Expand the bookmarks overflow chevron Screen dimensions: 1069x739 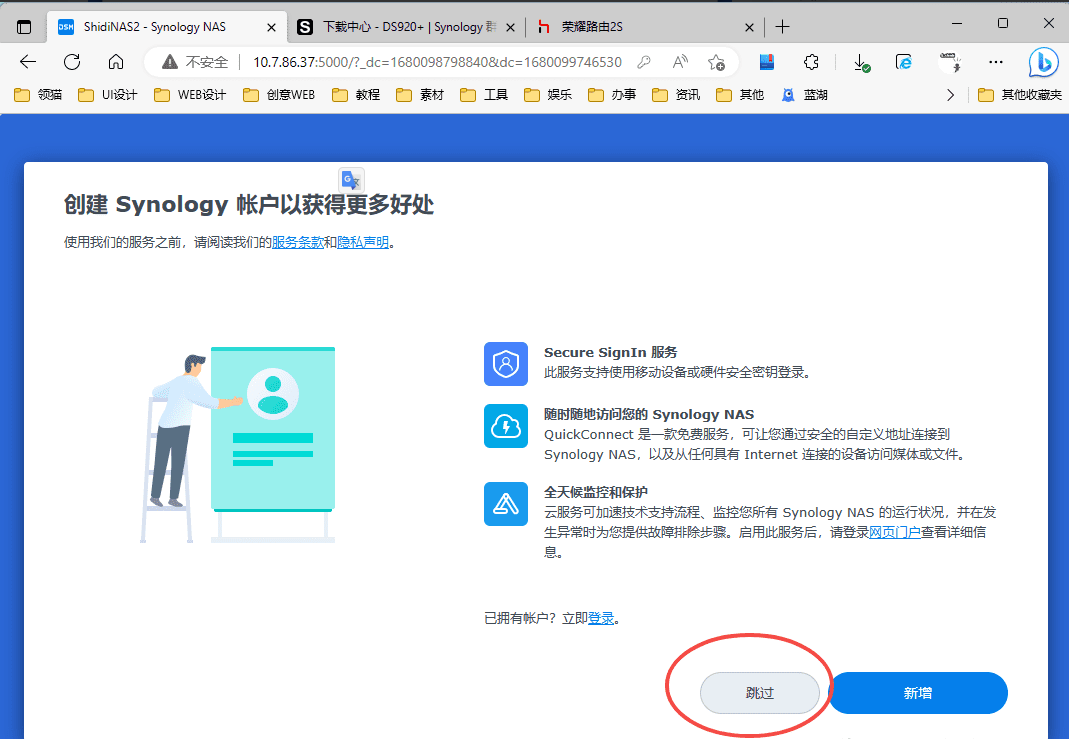pos(950,95)
